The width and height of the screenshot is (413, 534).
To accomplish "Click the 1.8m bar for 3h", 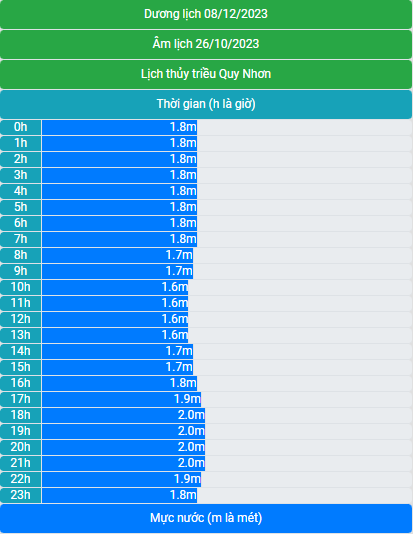I will tap(120, 175).
